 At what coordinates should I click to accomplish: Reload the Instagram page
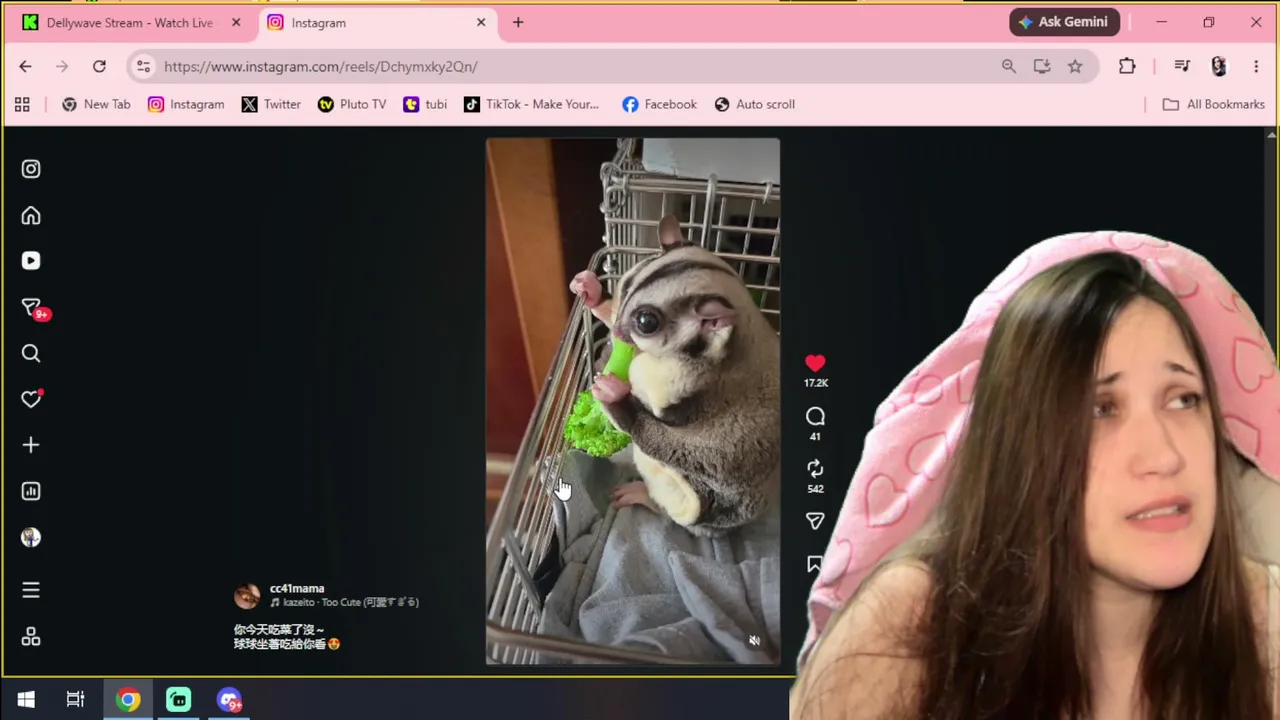point(99,66)
